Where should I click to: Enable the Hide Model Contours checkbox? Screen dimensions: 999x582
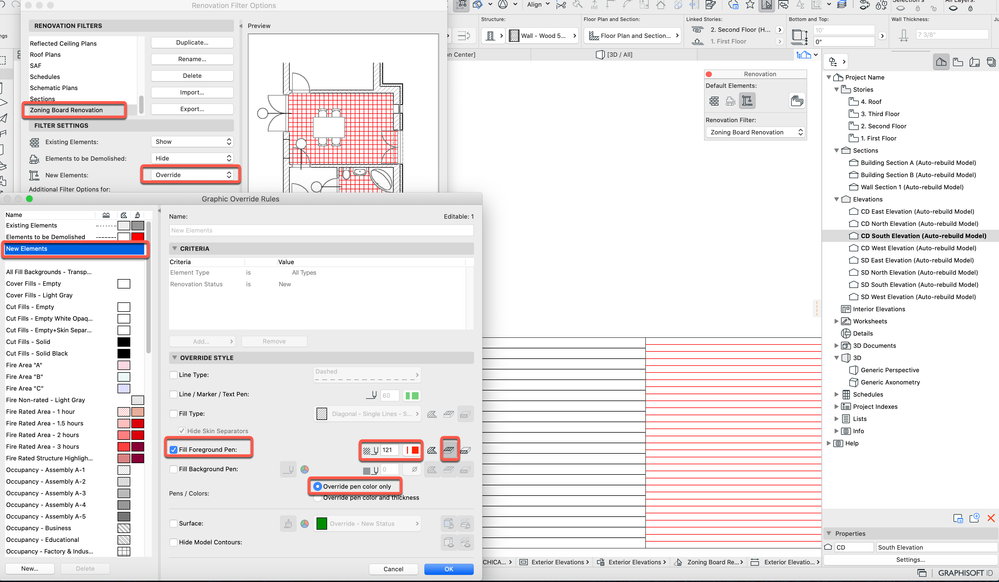tap(174, 542)
